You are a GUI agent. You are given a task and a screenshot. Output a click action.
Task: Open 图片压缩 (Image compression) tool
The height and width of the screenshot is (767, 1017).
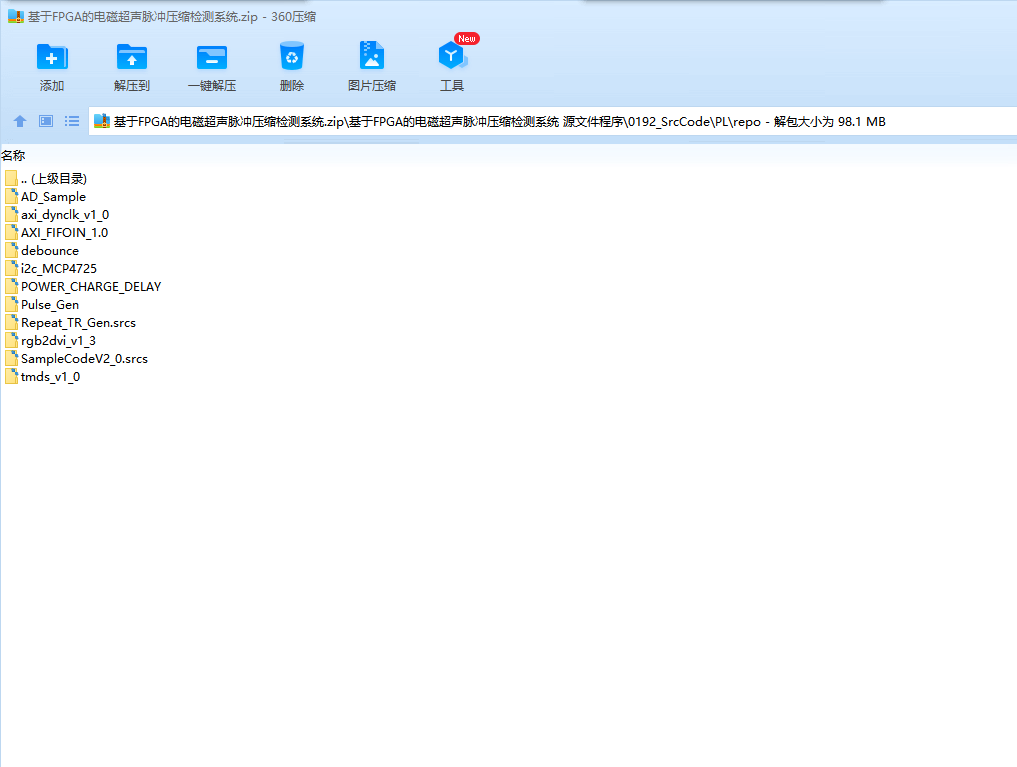click(372, 56)
